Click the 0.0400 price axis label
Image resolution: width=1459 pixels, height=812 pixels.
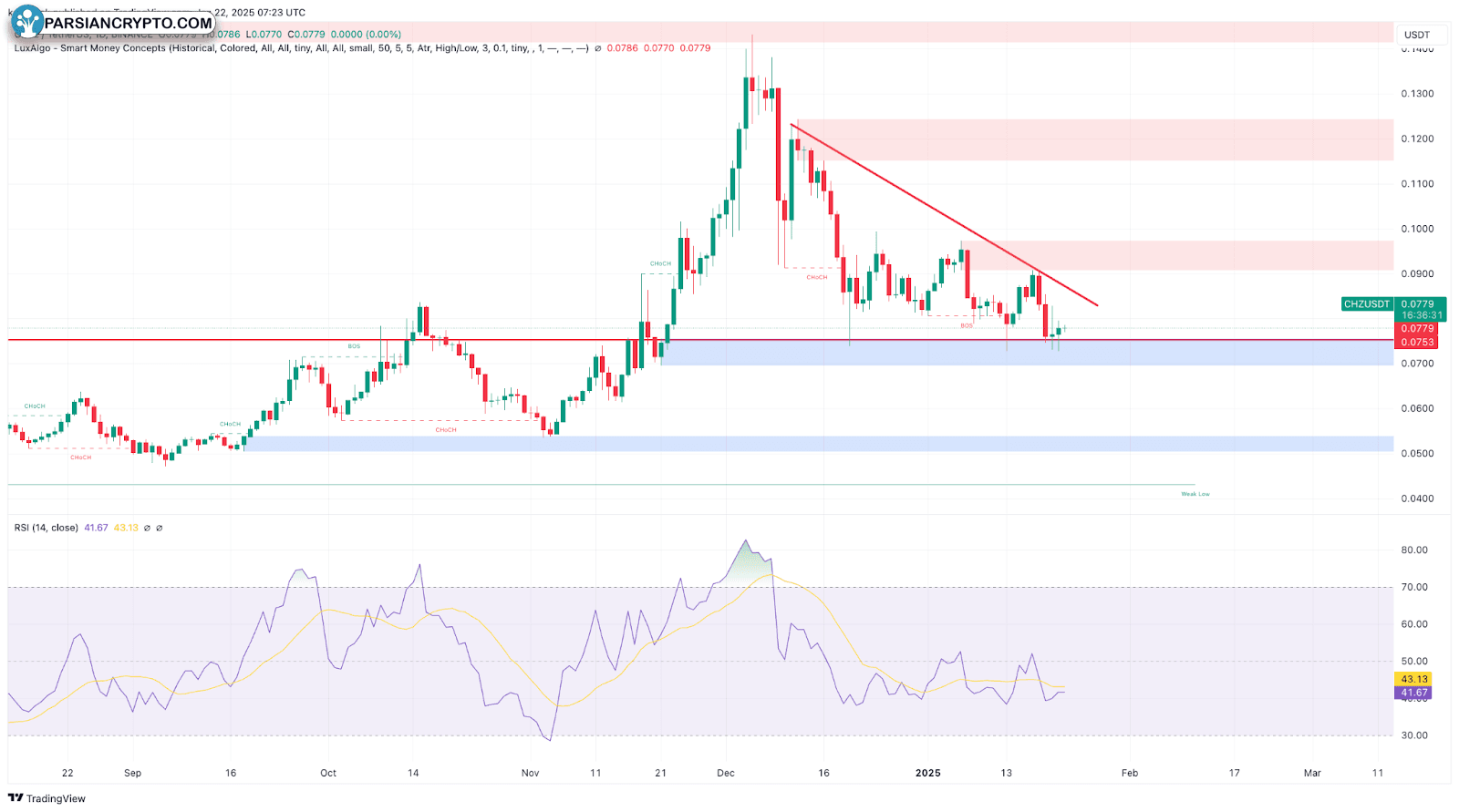(x=1417, y=499)
